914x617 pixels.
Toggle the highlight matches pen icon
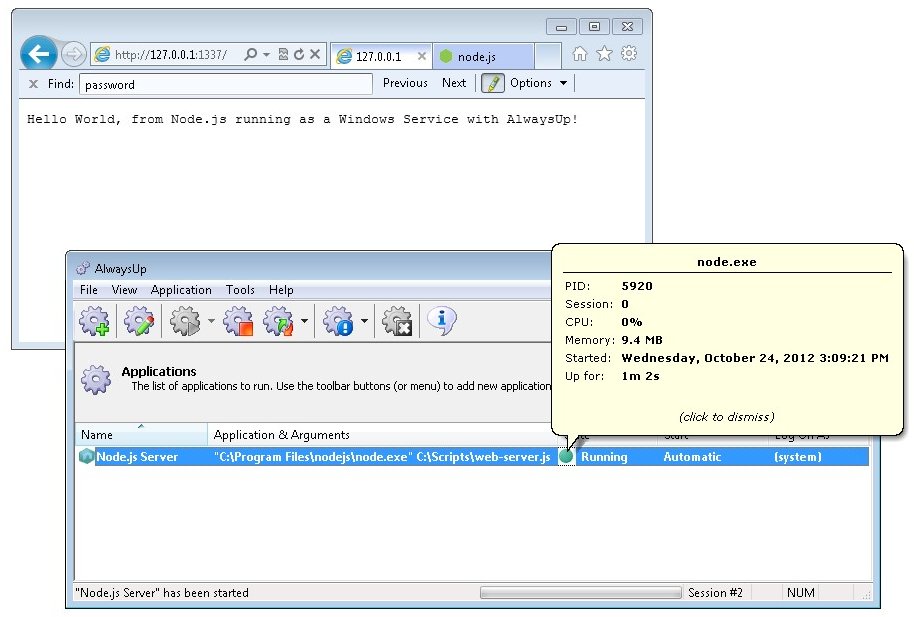point(493,83)
